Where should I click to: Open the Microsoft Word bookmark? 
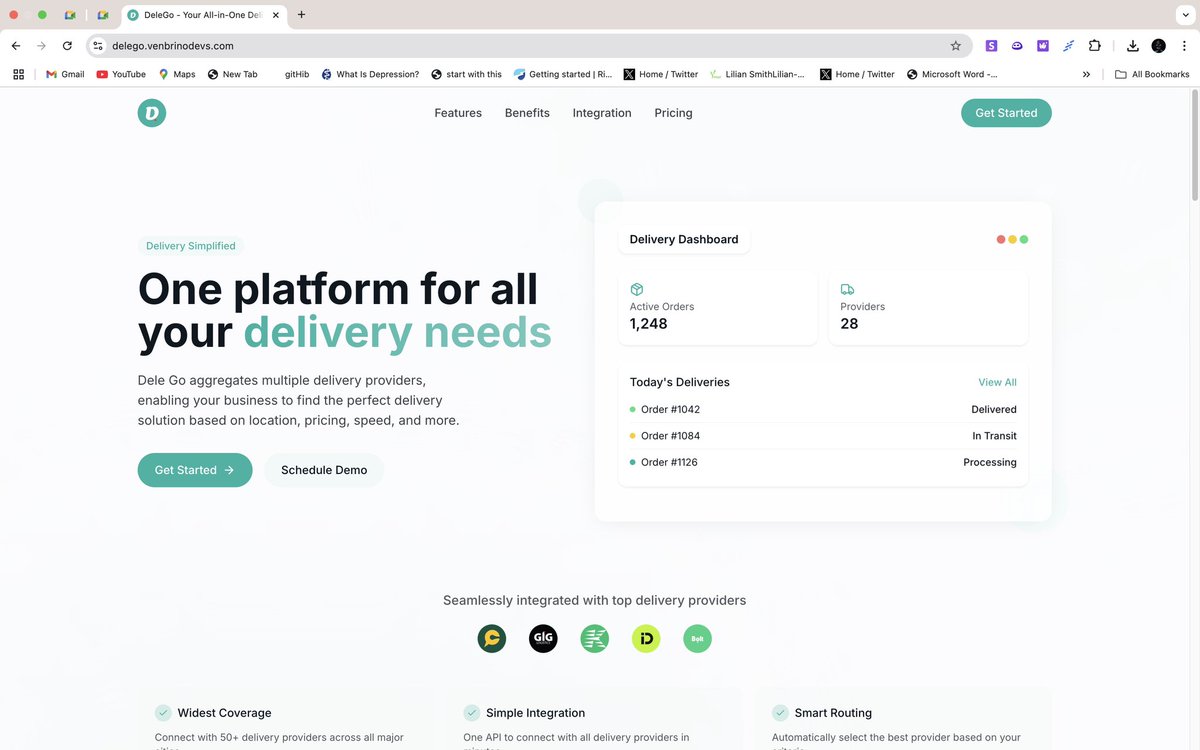tap(952, 74)
